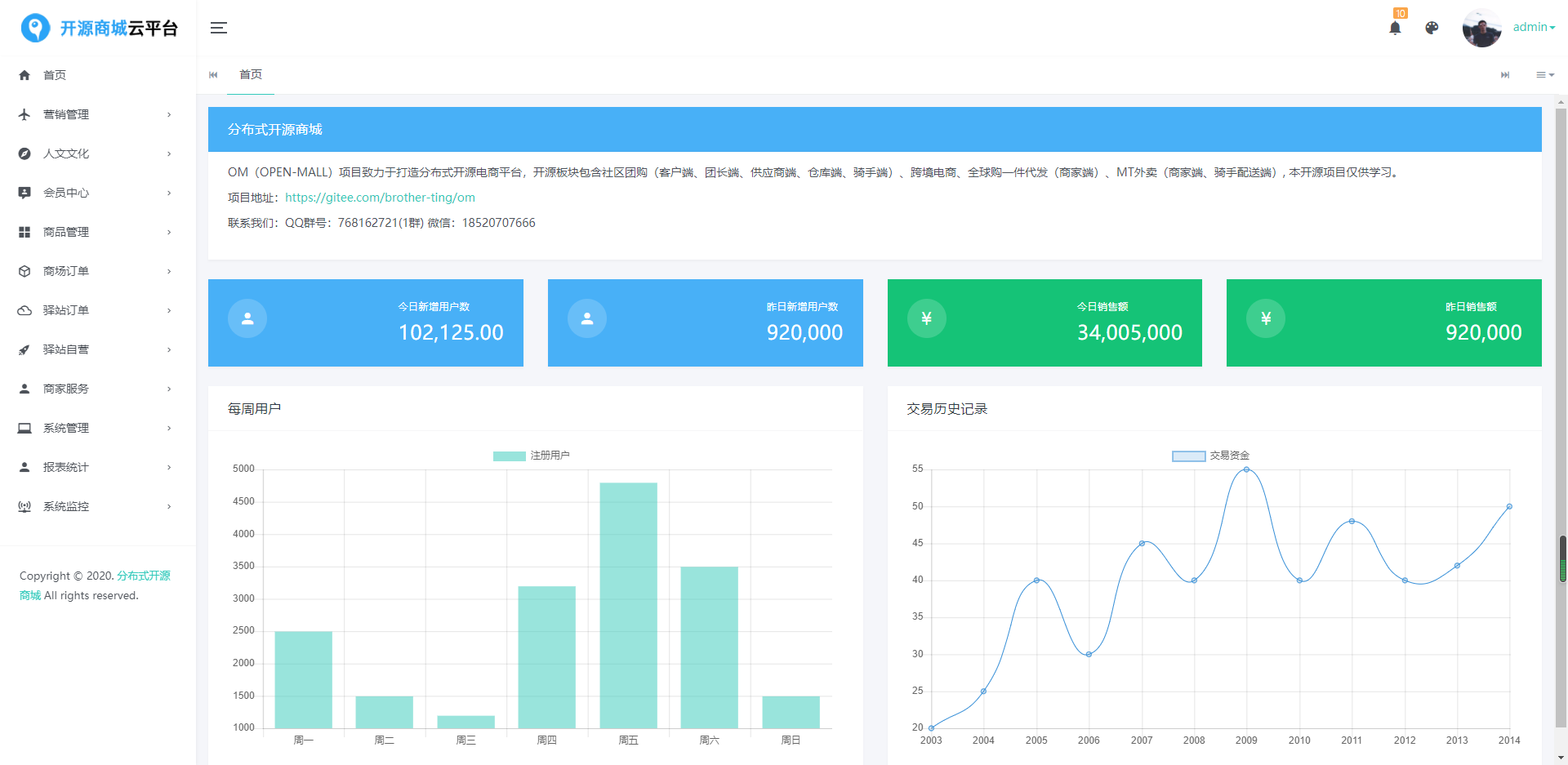Screen dimensions: 1568x765
Task: Click the 分布式开源商城 panel header
Action: click(x=875, y=130)
